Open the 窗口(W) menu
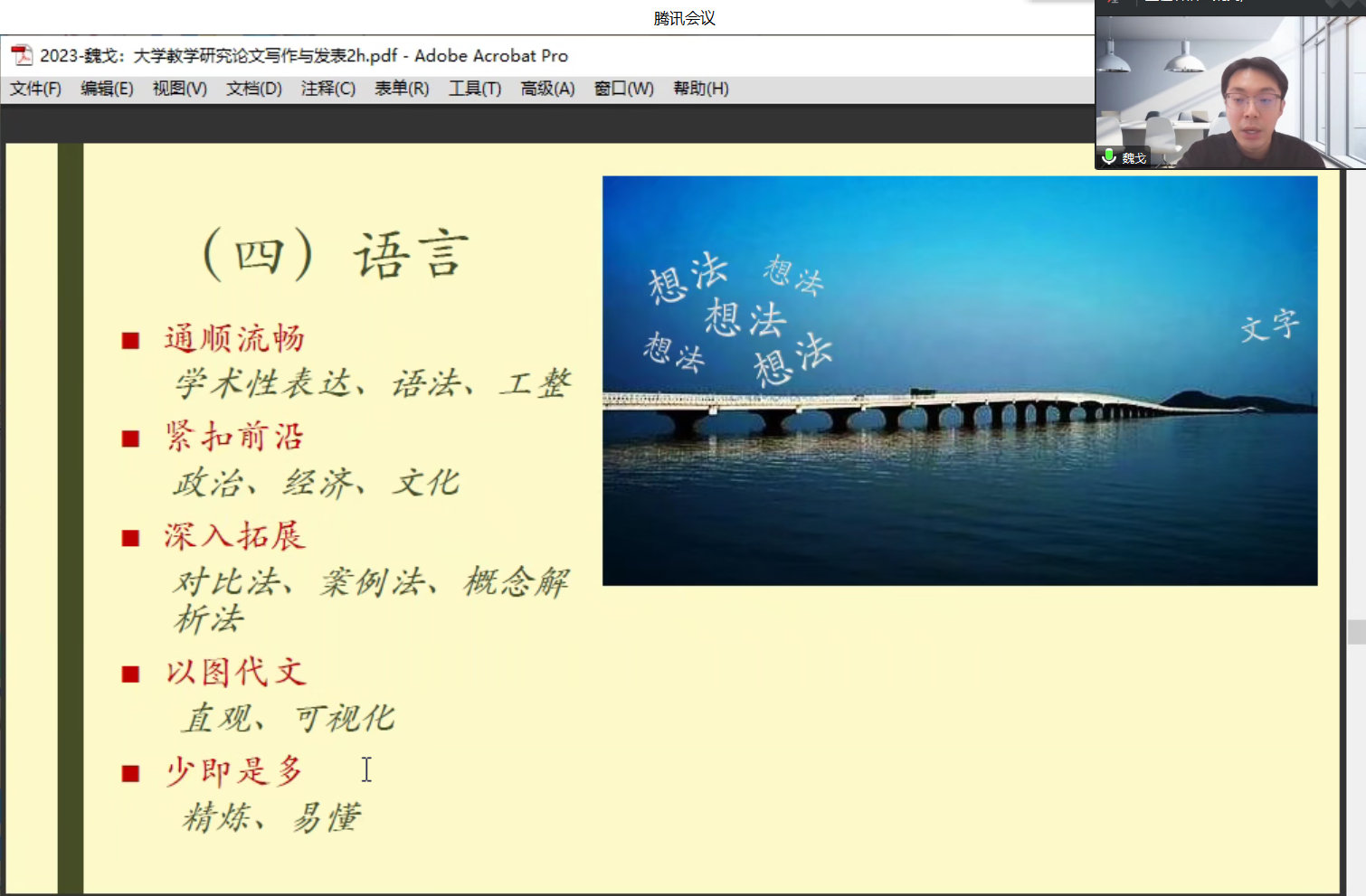The width and height of the screenshot is (1366, 896). [x=623, y=89]
